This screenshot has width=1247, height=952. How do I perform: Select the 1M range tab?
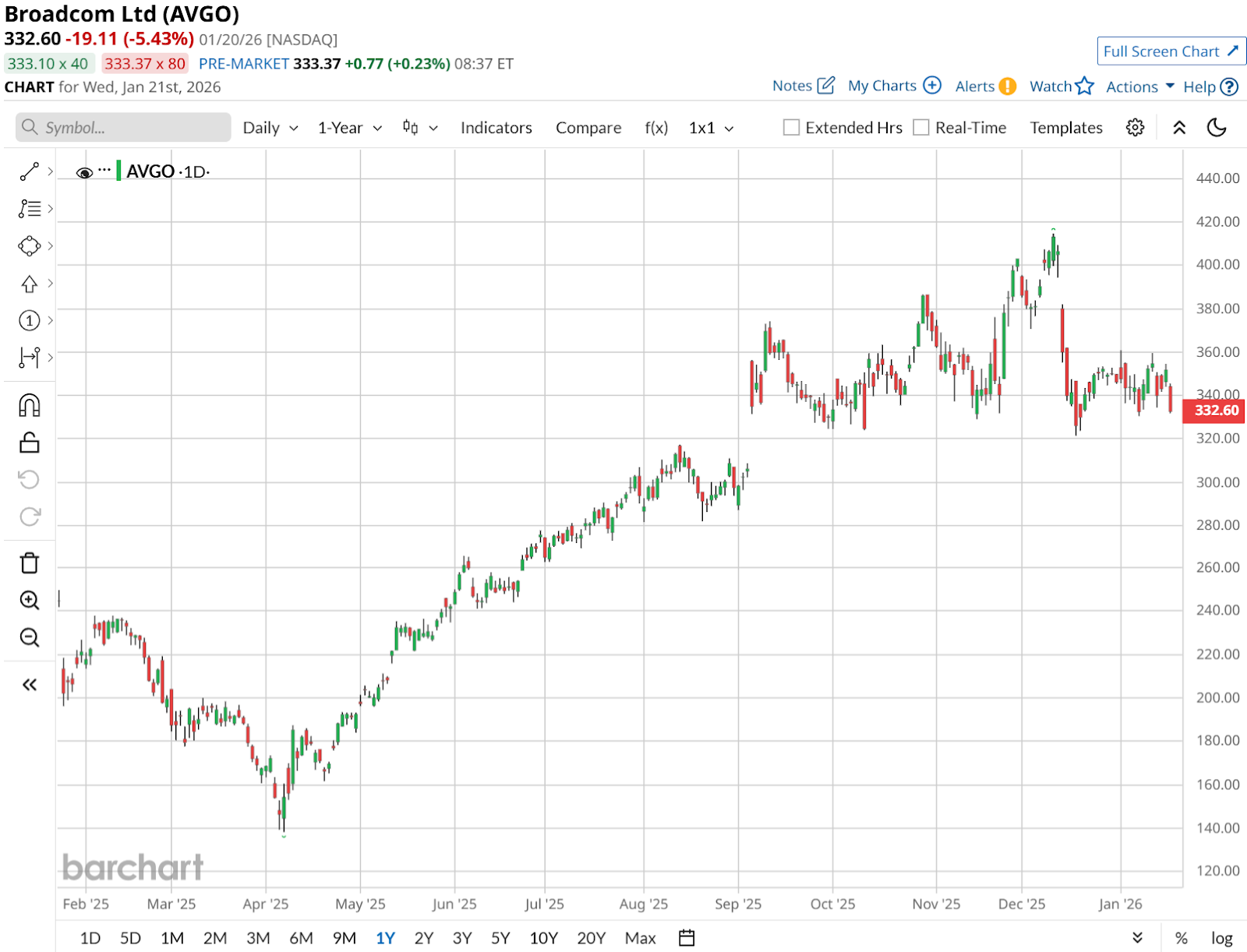point(172,938)
